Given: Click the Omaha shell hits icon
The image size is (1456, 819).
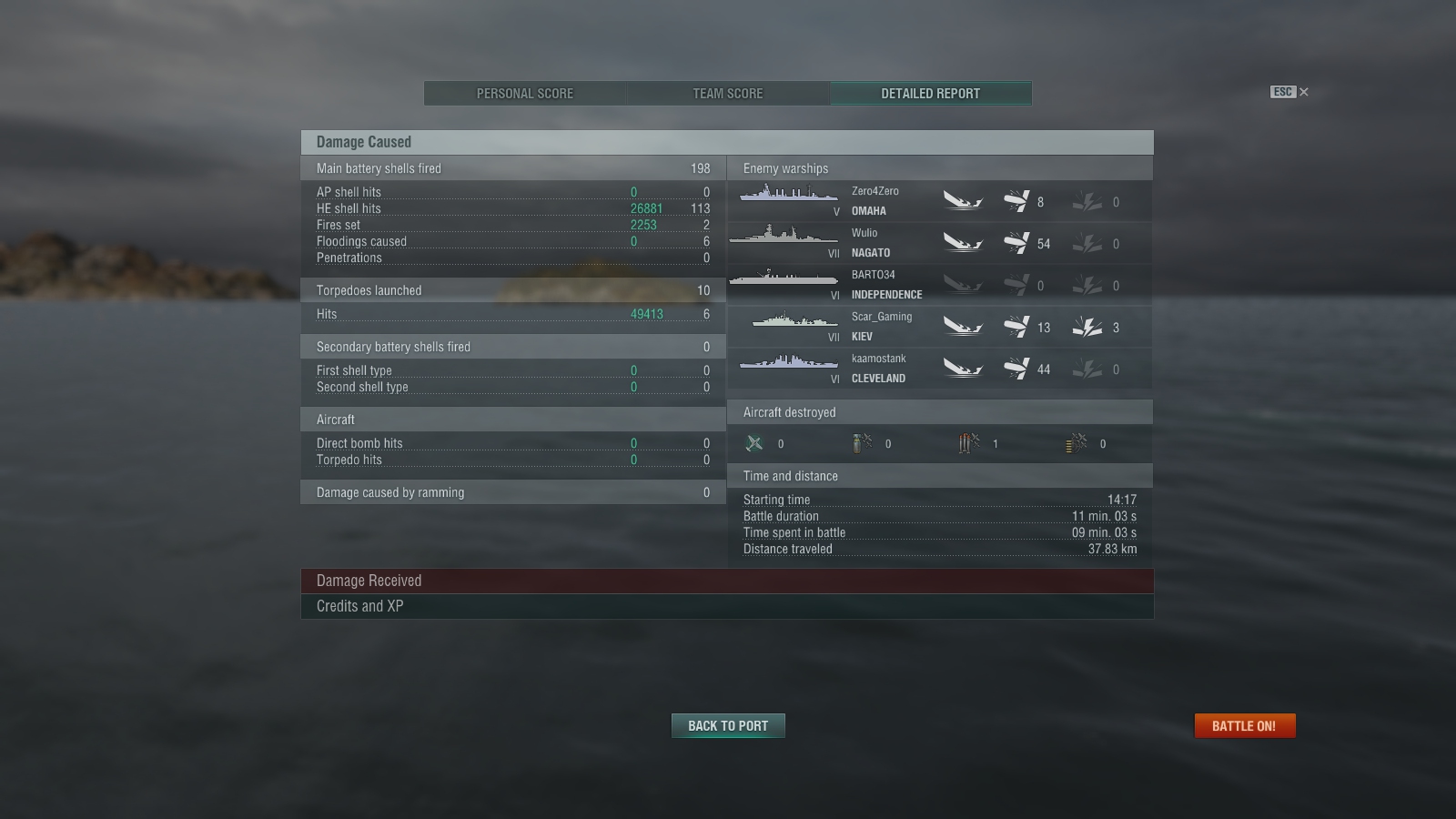Looking at the screenshot, I should 1016,201.
